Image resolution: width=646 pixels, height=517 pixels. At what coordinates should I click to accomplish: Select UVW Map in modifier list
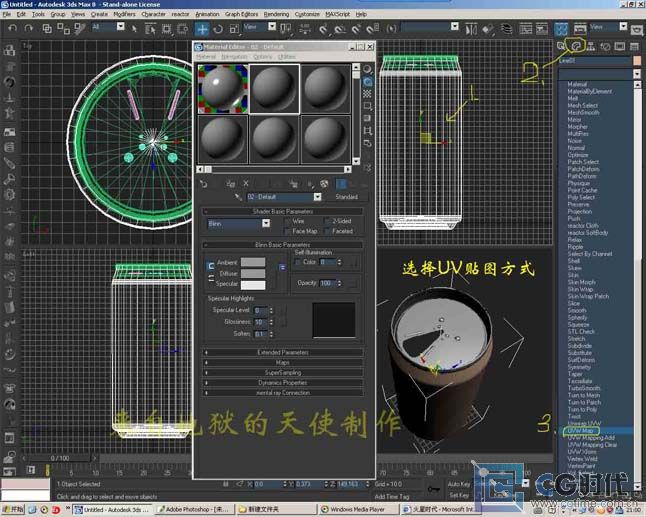580,430
